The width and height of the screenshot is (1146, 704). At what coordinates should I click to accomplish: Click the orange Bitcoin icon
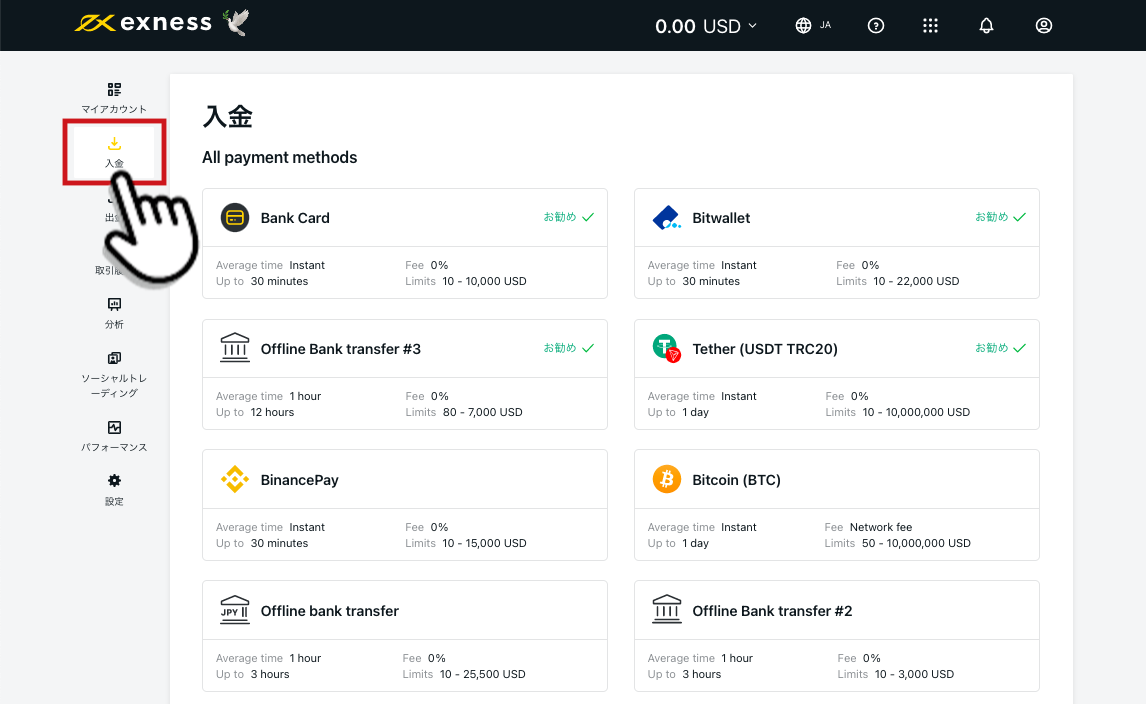point(667,480)
